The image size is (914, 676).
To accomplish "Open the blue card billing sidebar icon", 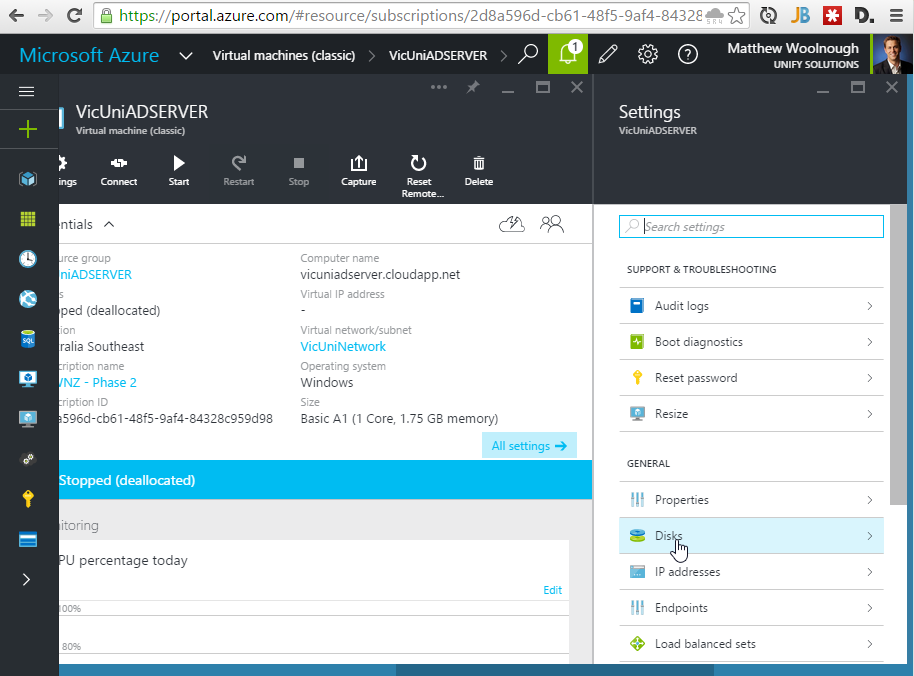I will click(x=27, y=540).
